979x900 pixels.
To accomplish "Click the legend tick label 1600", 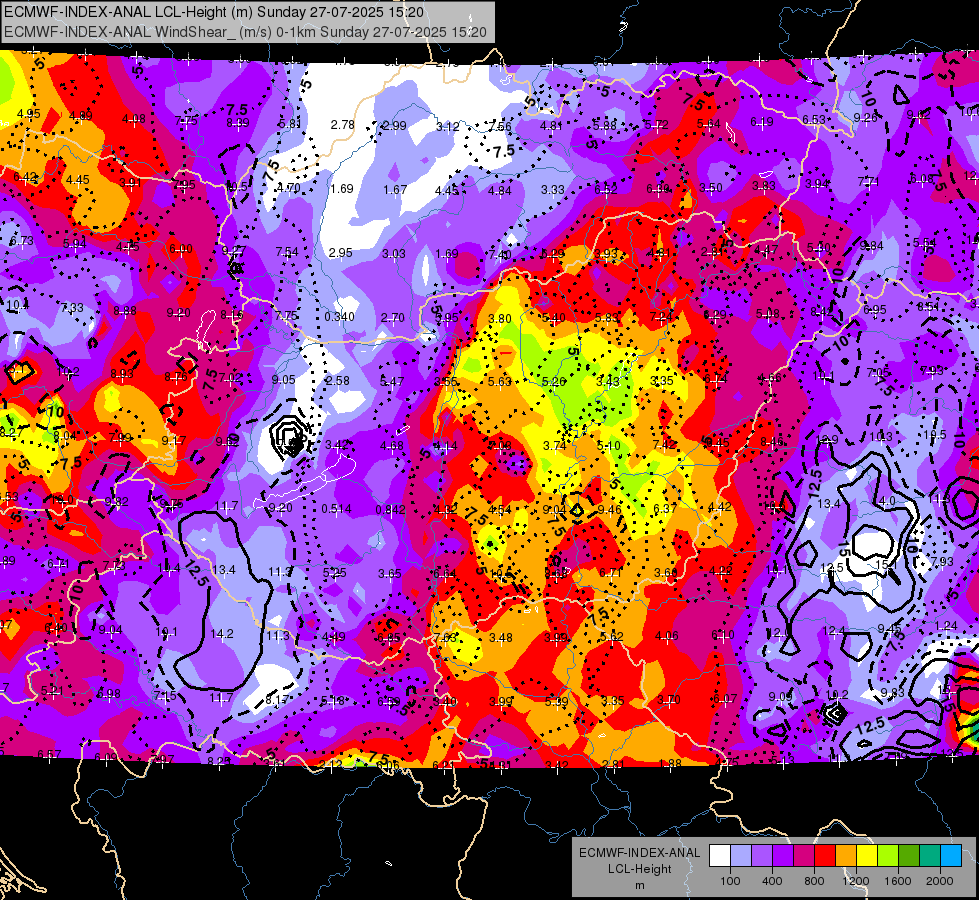I will click(x=898, y=881).
